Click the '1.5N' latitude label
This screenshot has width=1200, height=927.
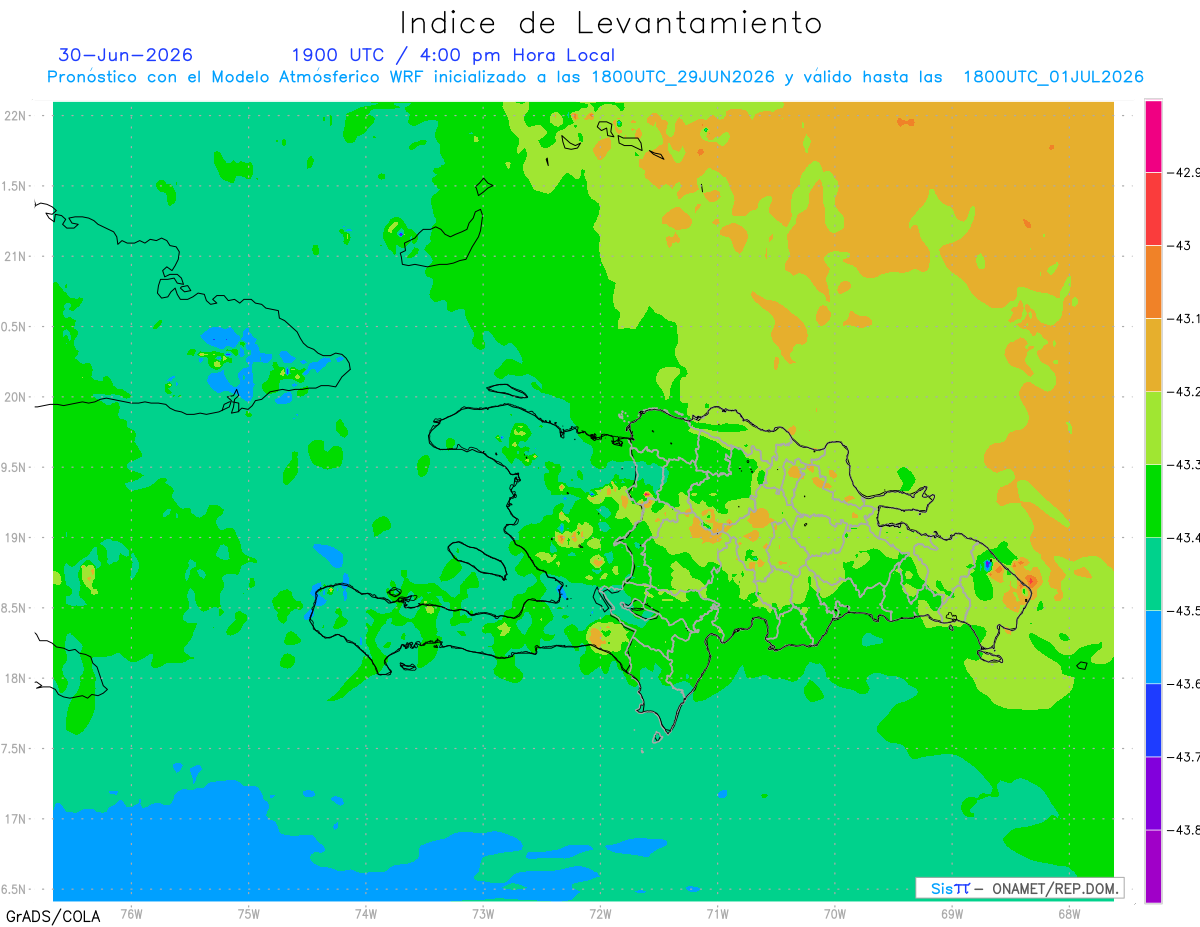click(x=15, y=186)
